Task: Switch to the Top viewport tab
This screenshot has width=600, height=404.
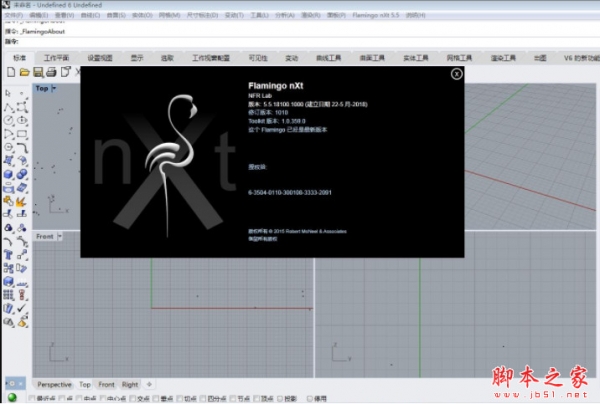Action: click(x=85, y=384)
